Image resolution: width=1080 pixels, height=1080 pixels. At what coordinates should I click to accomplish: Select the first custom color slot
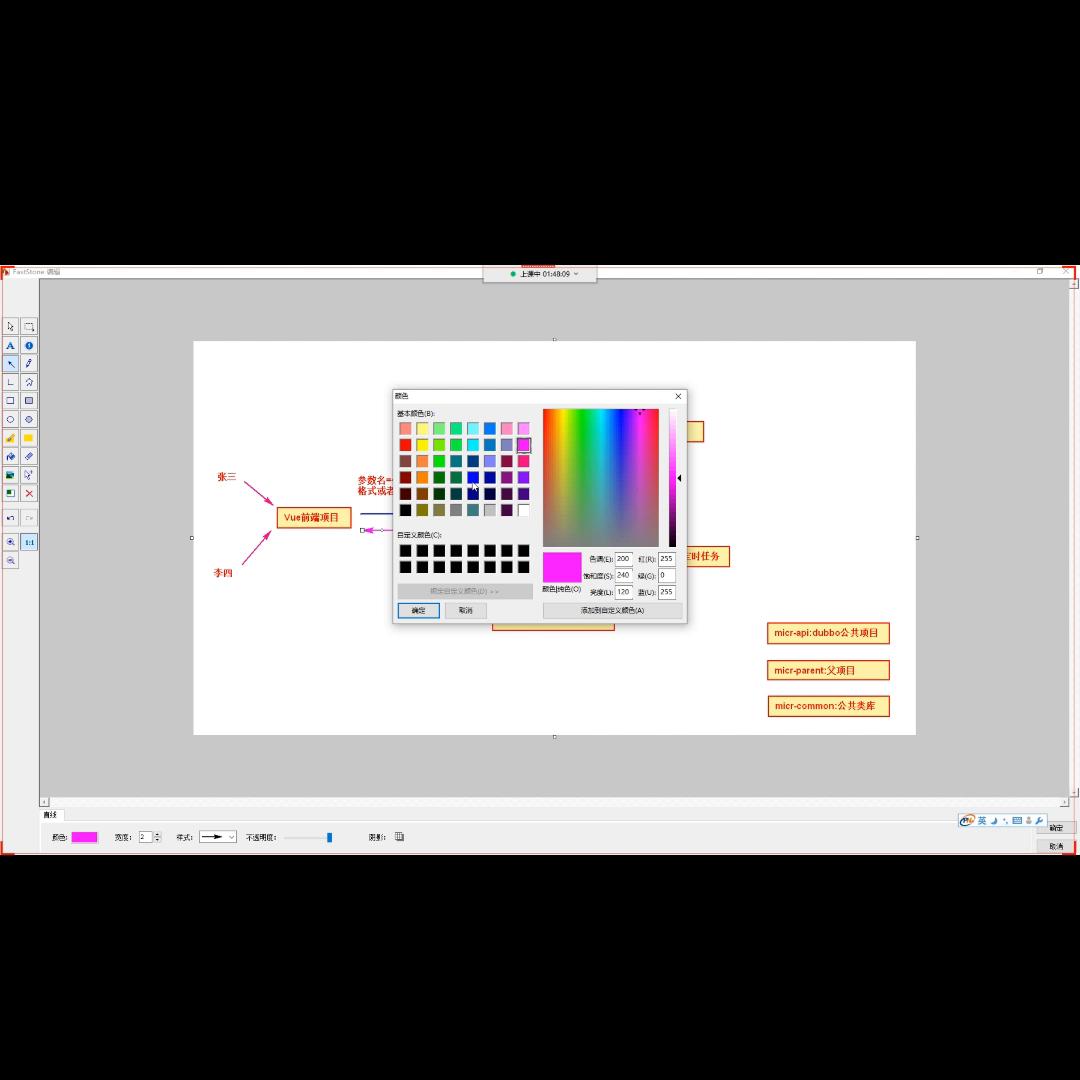[x=406, y=550]
